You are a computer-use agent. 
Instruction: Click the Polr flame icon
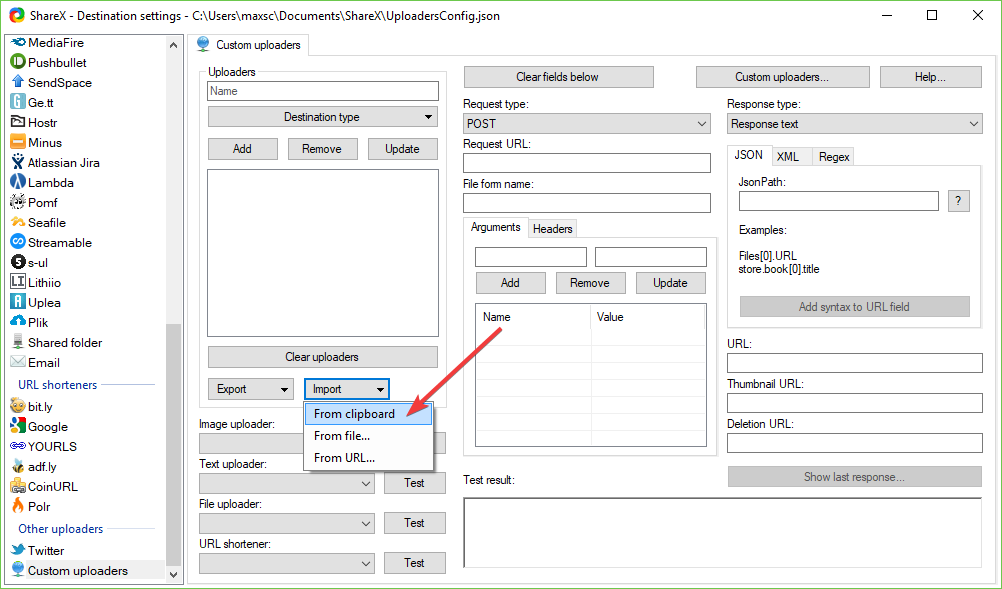pyautogui.click(x=18, y=506)
